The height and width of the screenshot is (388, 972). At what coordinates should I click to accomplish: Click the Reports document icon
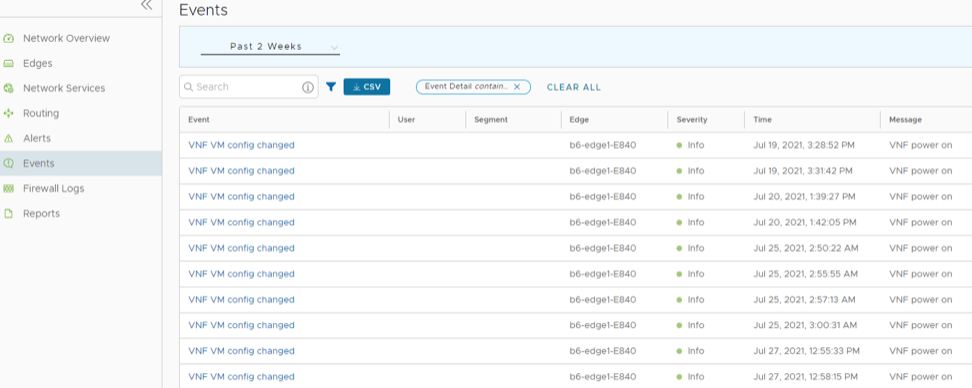pyautogui.click(x=8, y=213)
